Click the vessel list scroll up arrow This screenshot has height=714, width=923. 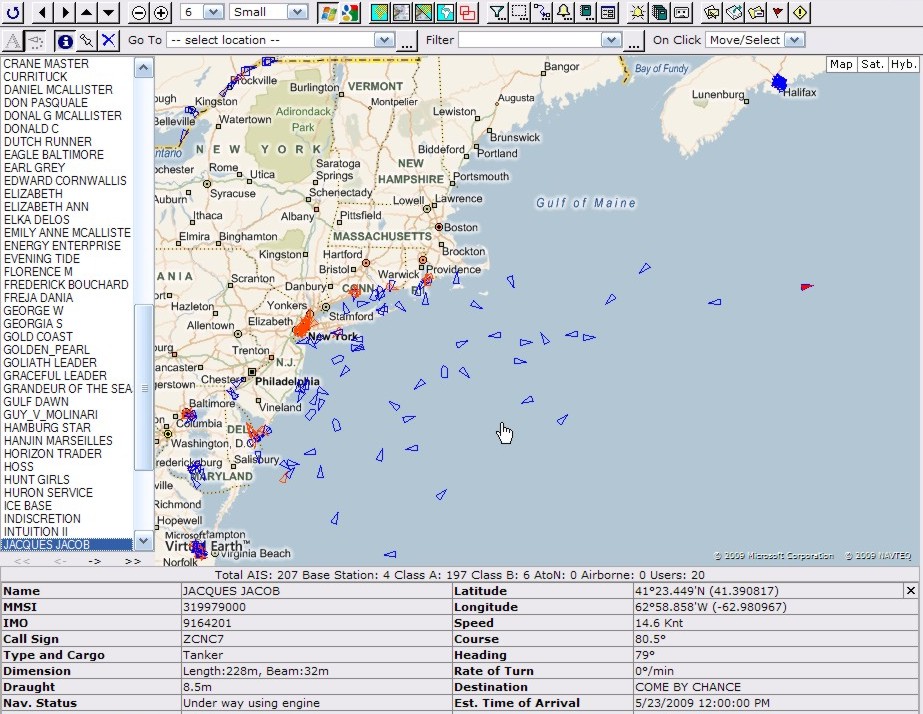point(144,68)
